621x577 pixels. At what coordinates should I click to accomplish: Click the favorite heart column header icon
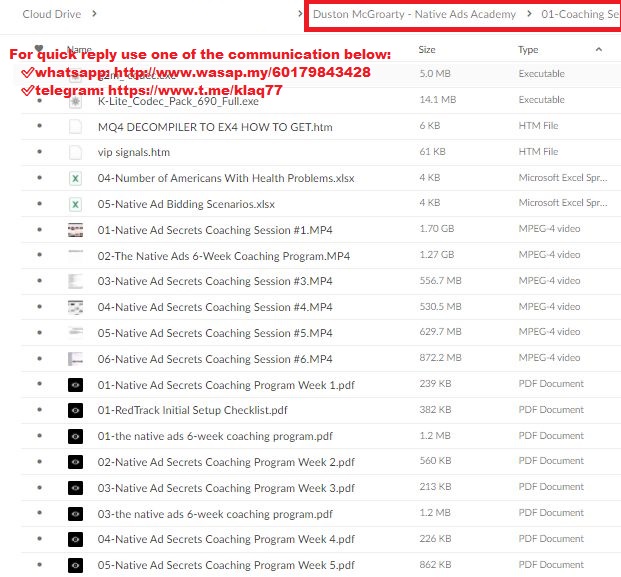[39, 49]
